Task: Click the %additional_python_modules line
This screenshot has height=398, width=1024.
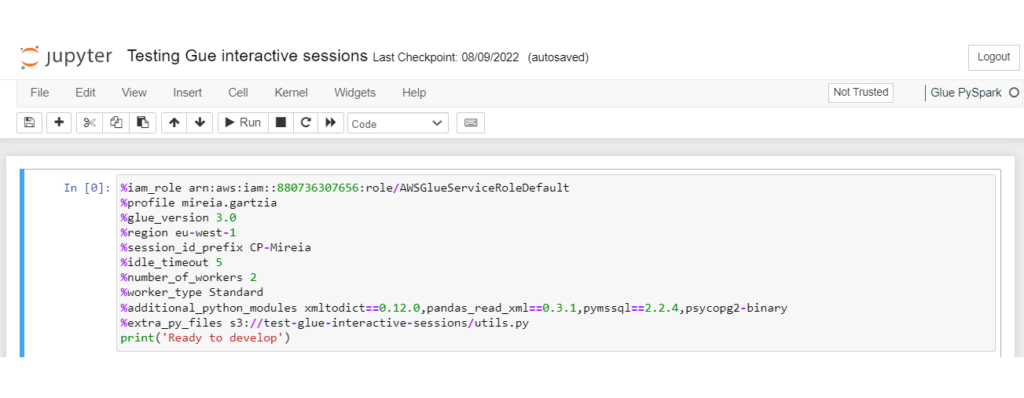Action: pyautogui.click(x=454, y=307)
